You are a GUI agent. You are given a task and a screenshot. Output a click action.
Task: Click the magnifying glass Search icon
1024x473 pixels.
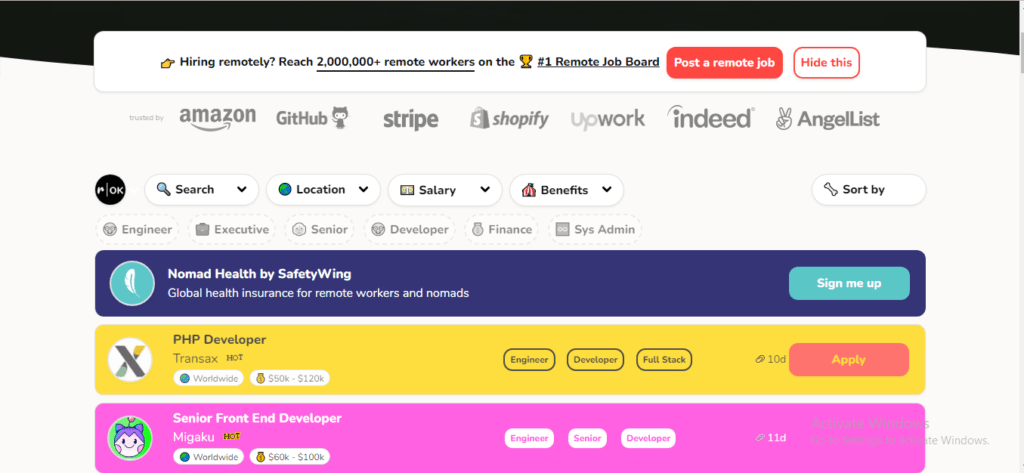coord(163,189)
